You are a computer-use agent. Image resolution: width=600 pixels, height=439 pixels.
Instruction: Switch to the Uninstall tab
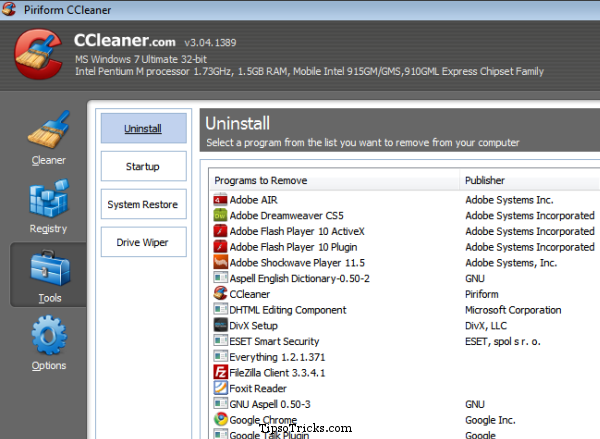pos(143,128)
